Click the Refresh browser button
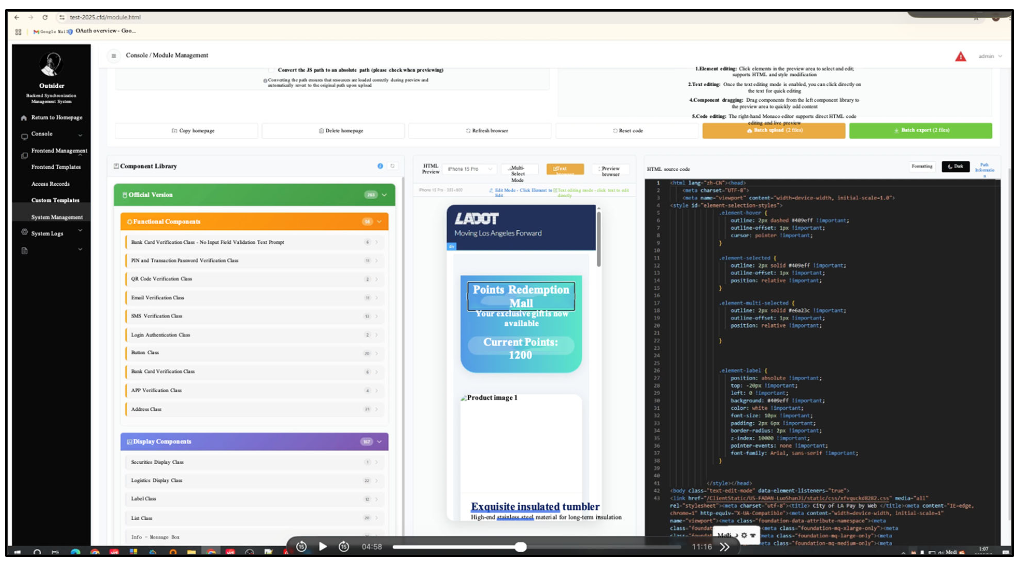The width and height of the screenshot is (1024, 565). click(x=480, y=131)
